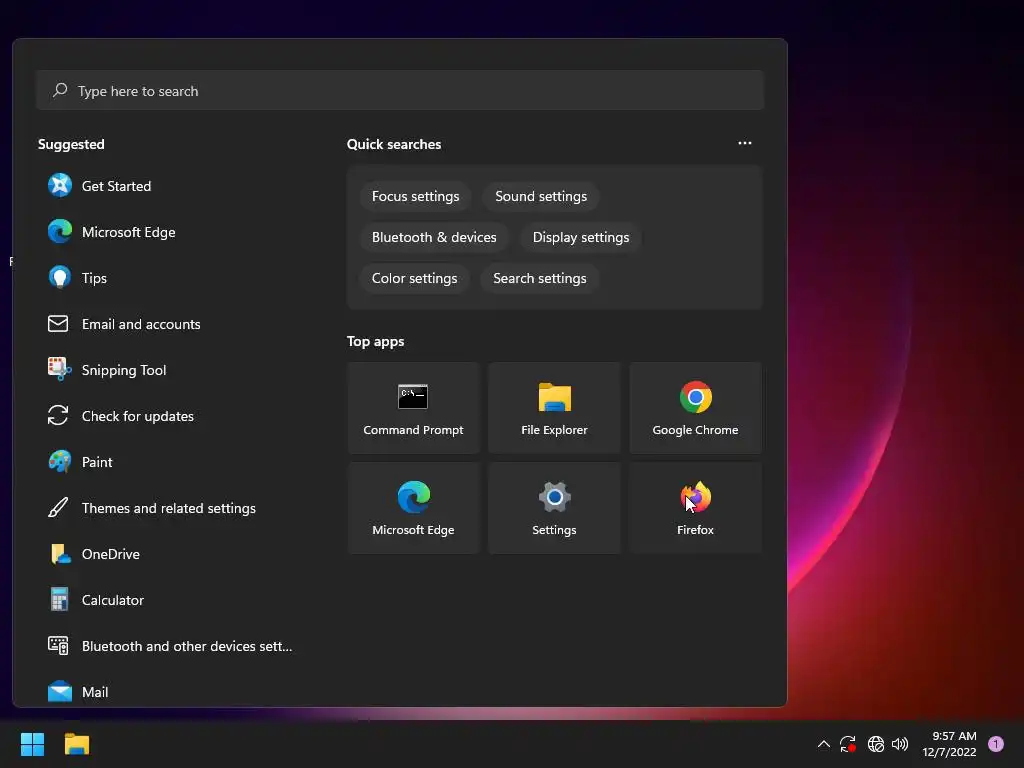Open the clock and date panel
This screenshot has width=1024, height=768.
[x=949, y=744]
